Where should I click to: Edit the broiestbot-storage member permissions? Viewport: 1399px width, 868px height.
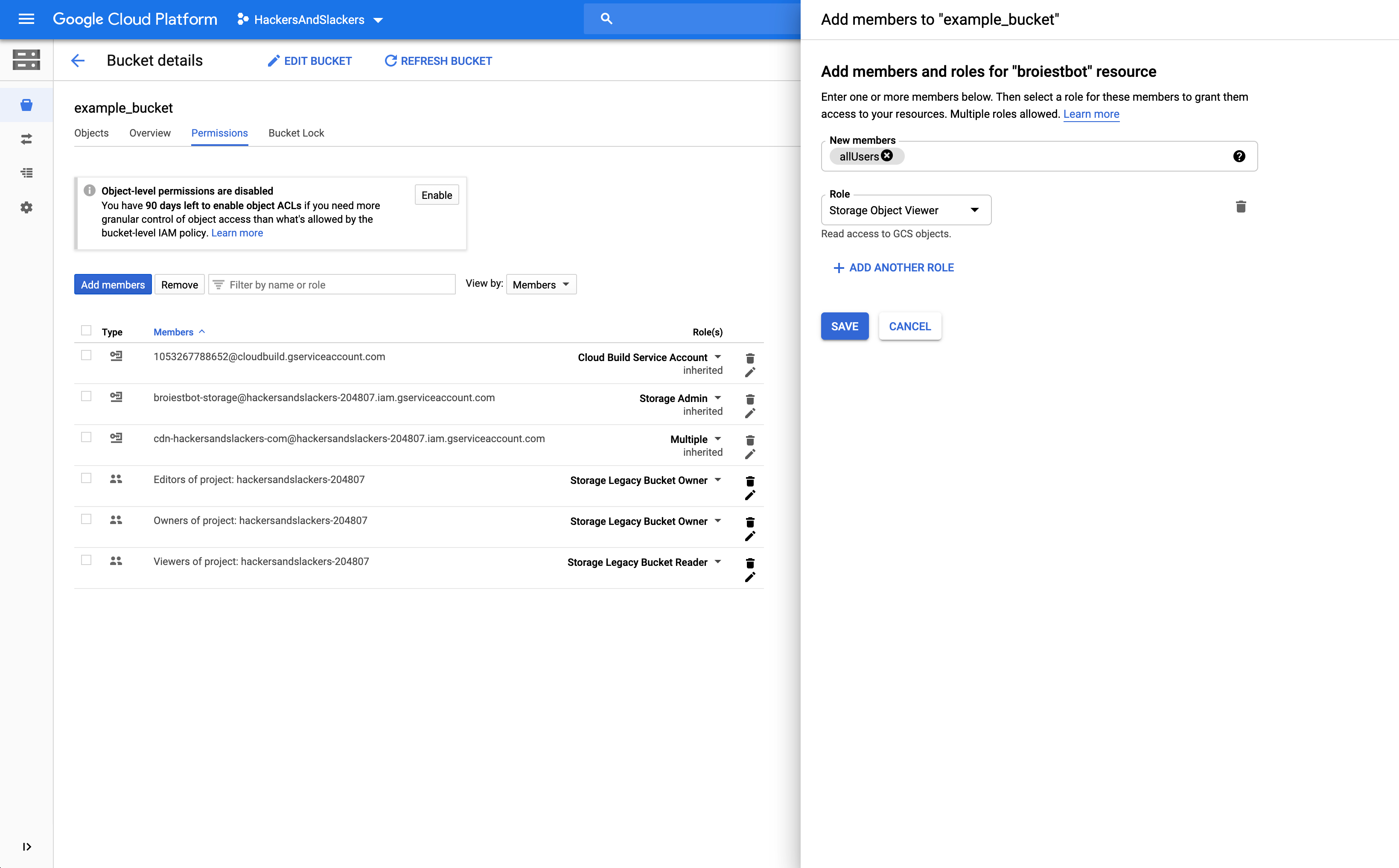pos(750,413)
